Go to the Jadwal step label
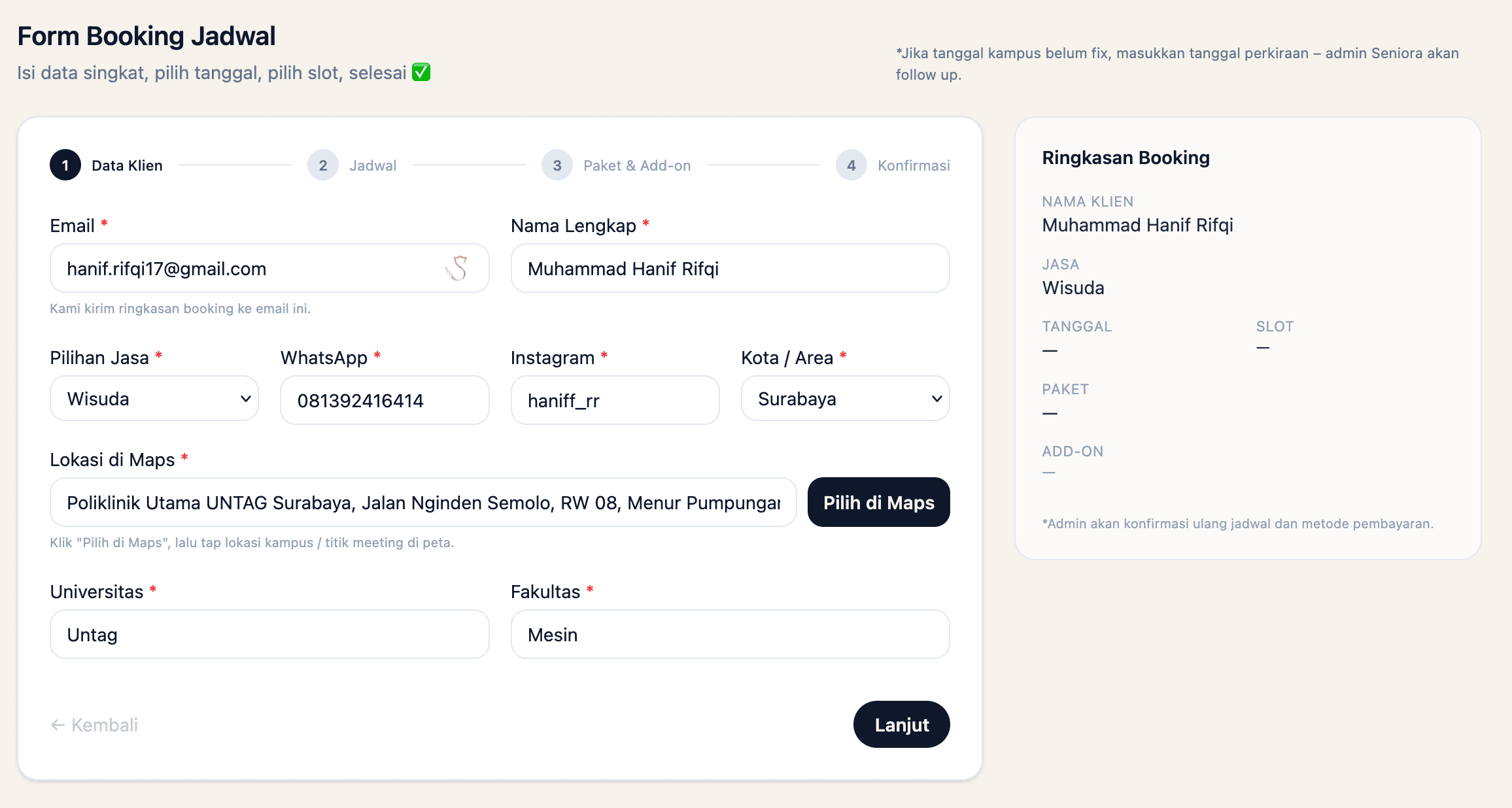The image size is (1512, 808). tap(373, 165)
